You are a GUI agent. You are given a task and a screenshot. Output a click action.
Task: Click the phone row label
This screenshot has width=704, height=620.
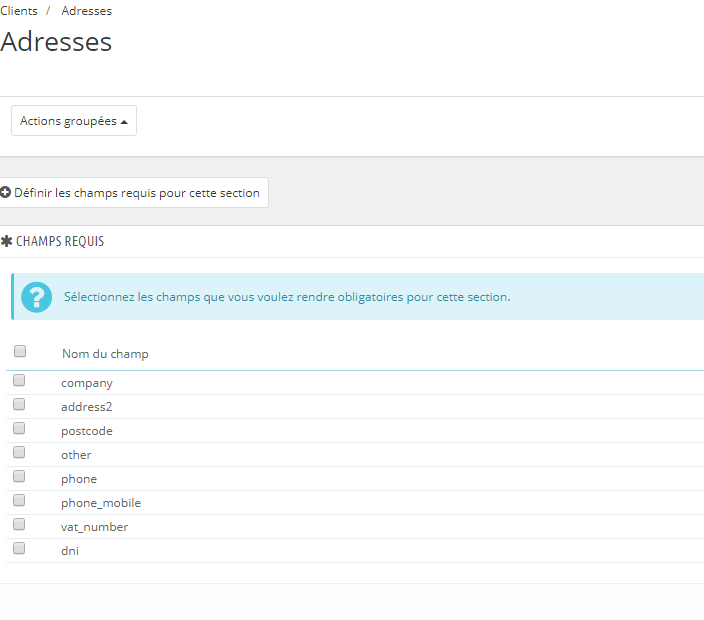coord(79,479)
